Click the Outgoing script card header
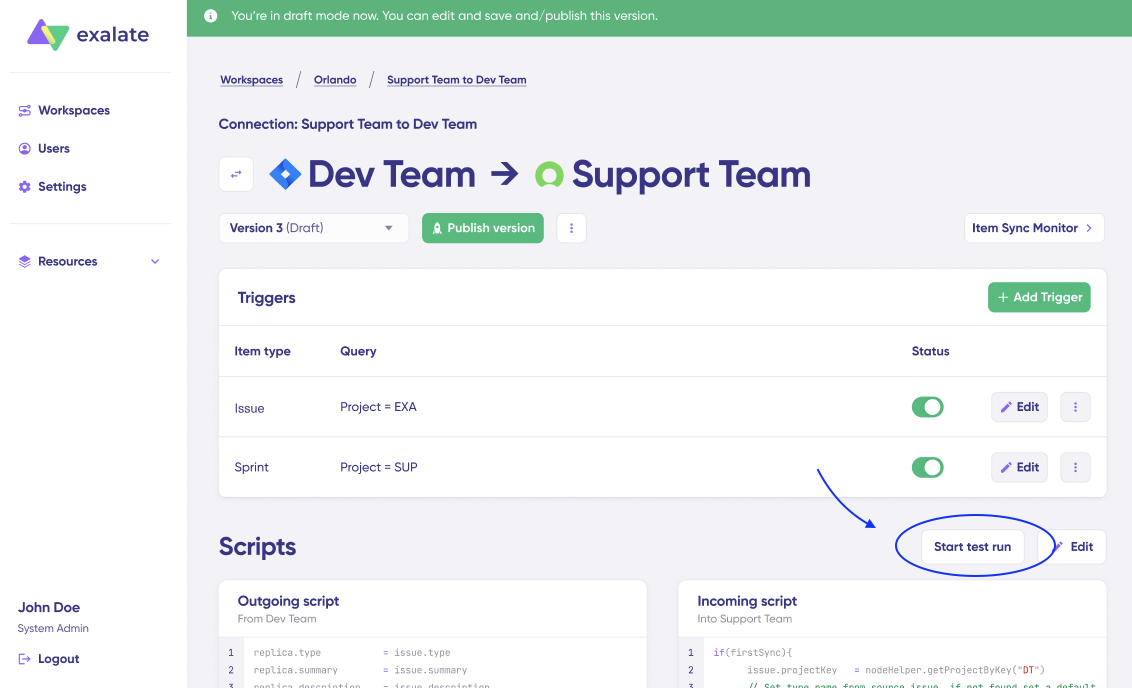Image resolution: width=1132 pixels, height=688 pixels. pyautogui.click(x=432, y=609)
